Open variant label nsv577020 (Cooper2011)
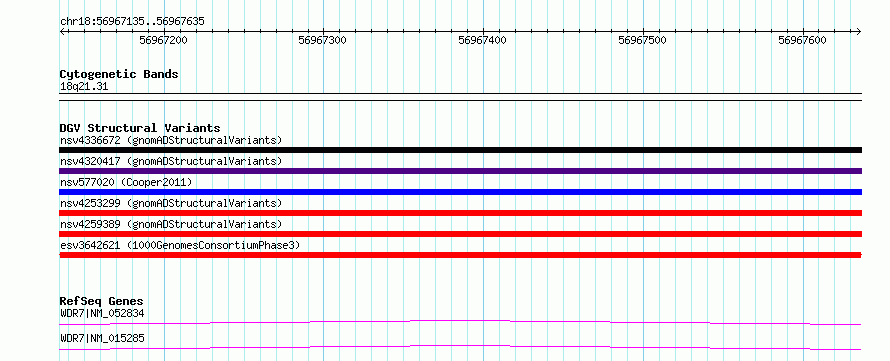 126,182
